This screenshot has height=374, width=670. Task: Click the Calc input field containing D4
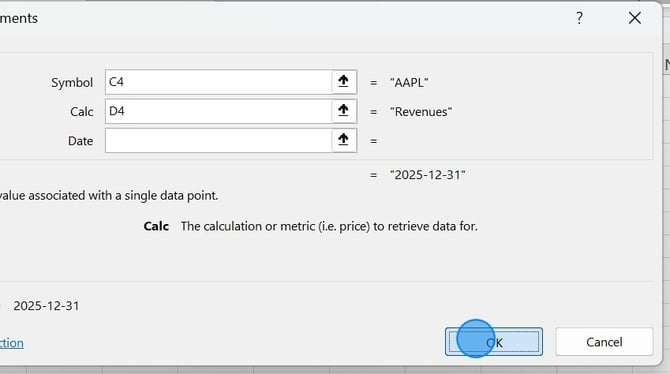click(218, 111)
